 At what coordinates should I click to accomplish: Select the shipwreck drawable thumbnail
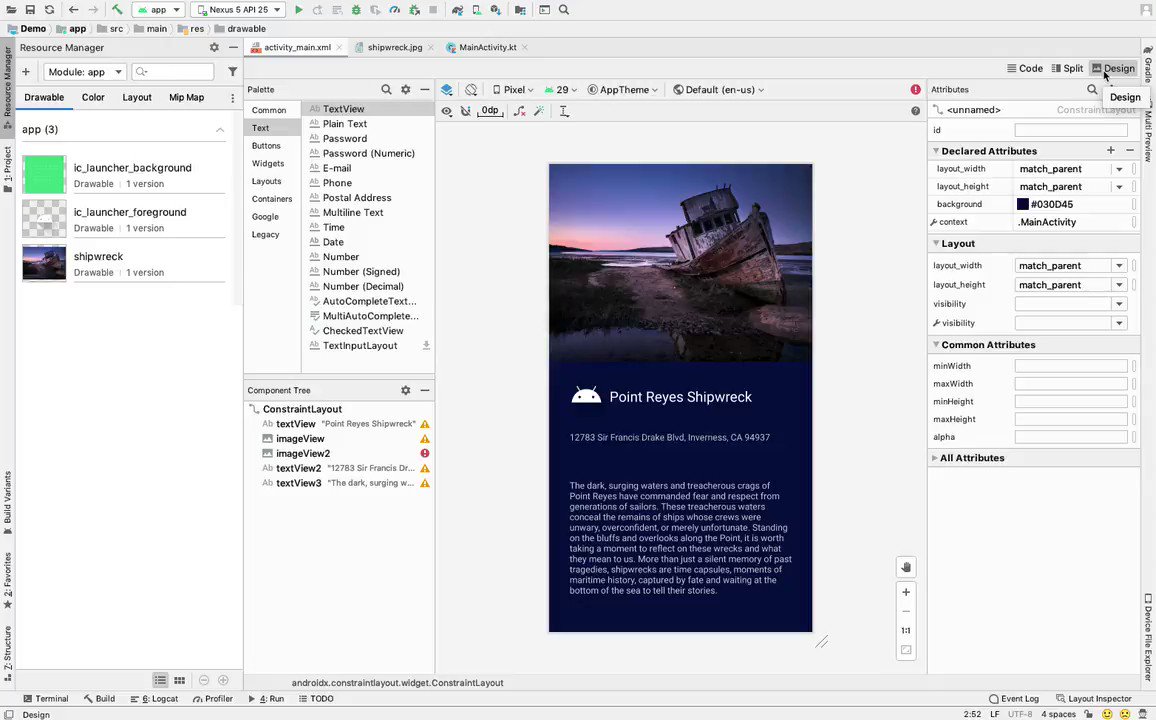click(44, 263)
